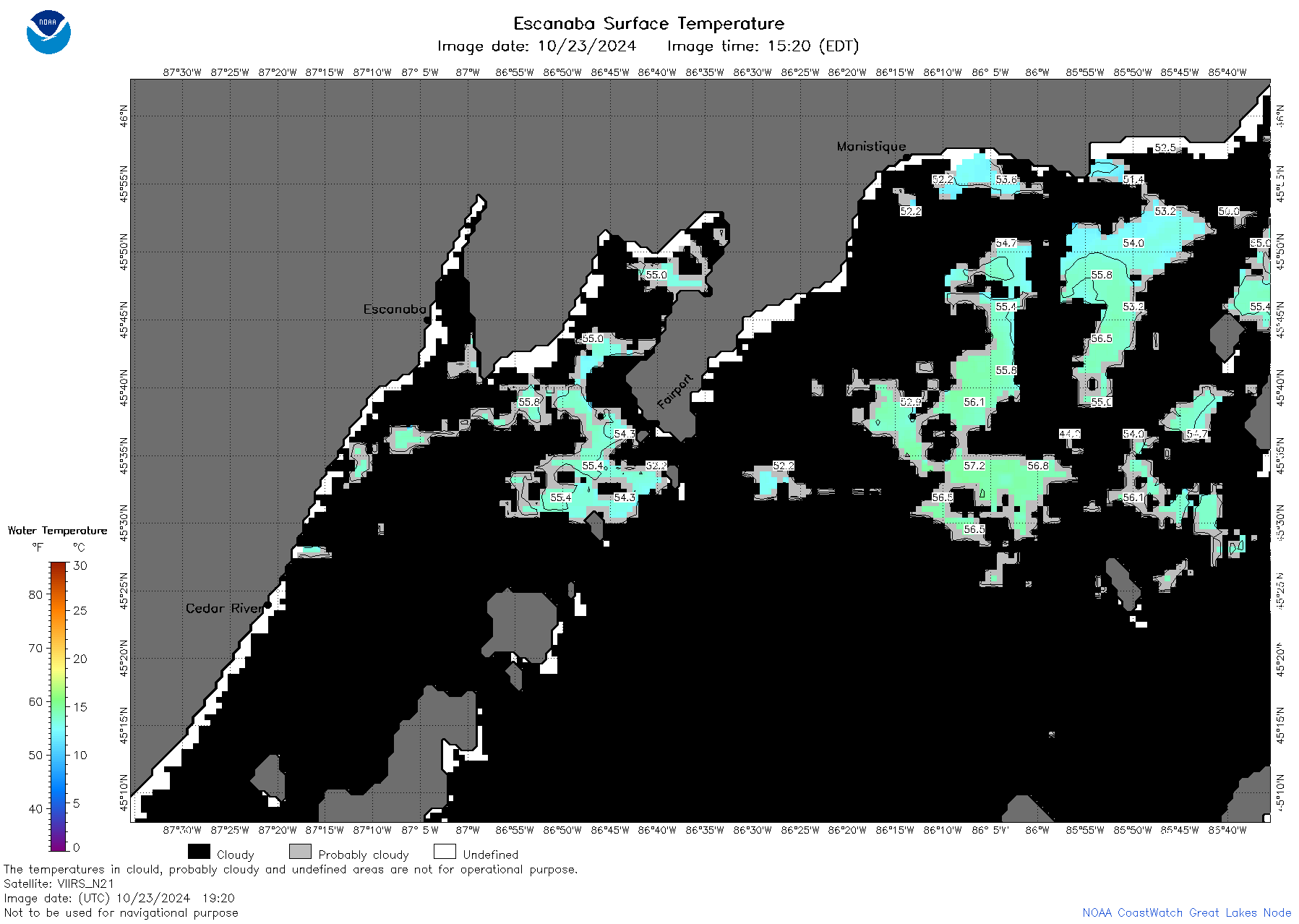
Task: Click the Fairport label on the peninsula
Action: click(x=675, y=391)
